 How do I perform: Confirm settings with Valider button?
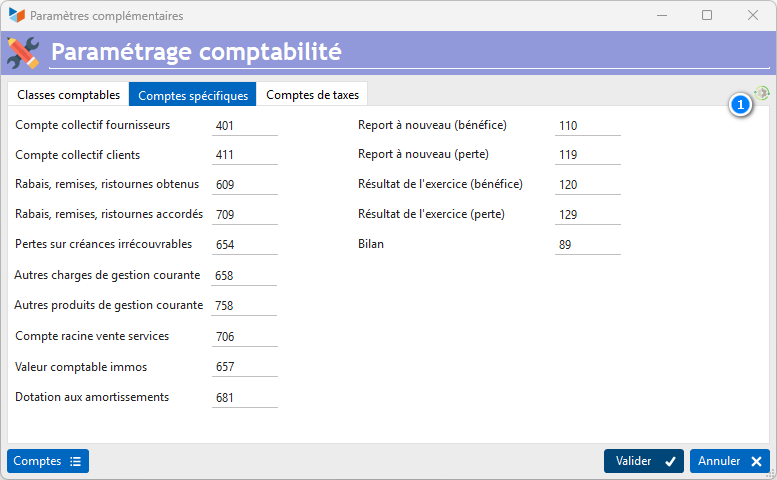(644, 461)
